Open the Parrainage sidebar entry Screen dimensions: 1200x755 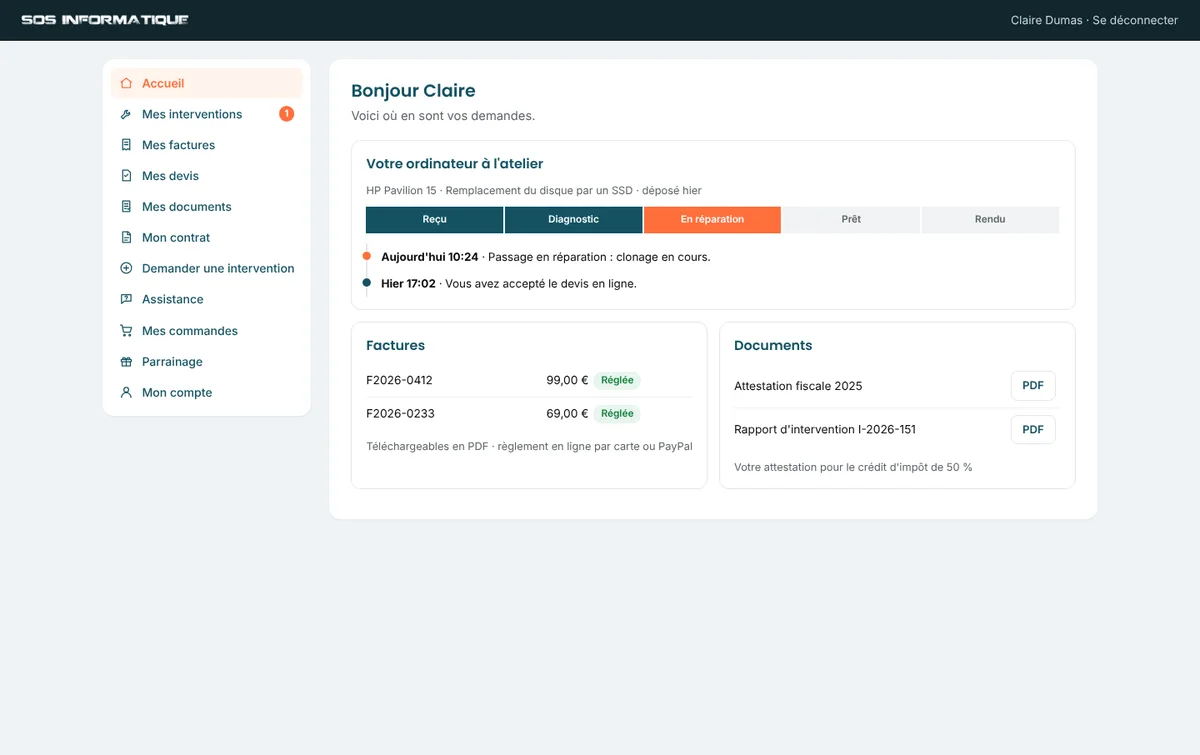click(207, 362)
